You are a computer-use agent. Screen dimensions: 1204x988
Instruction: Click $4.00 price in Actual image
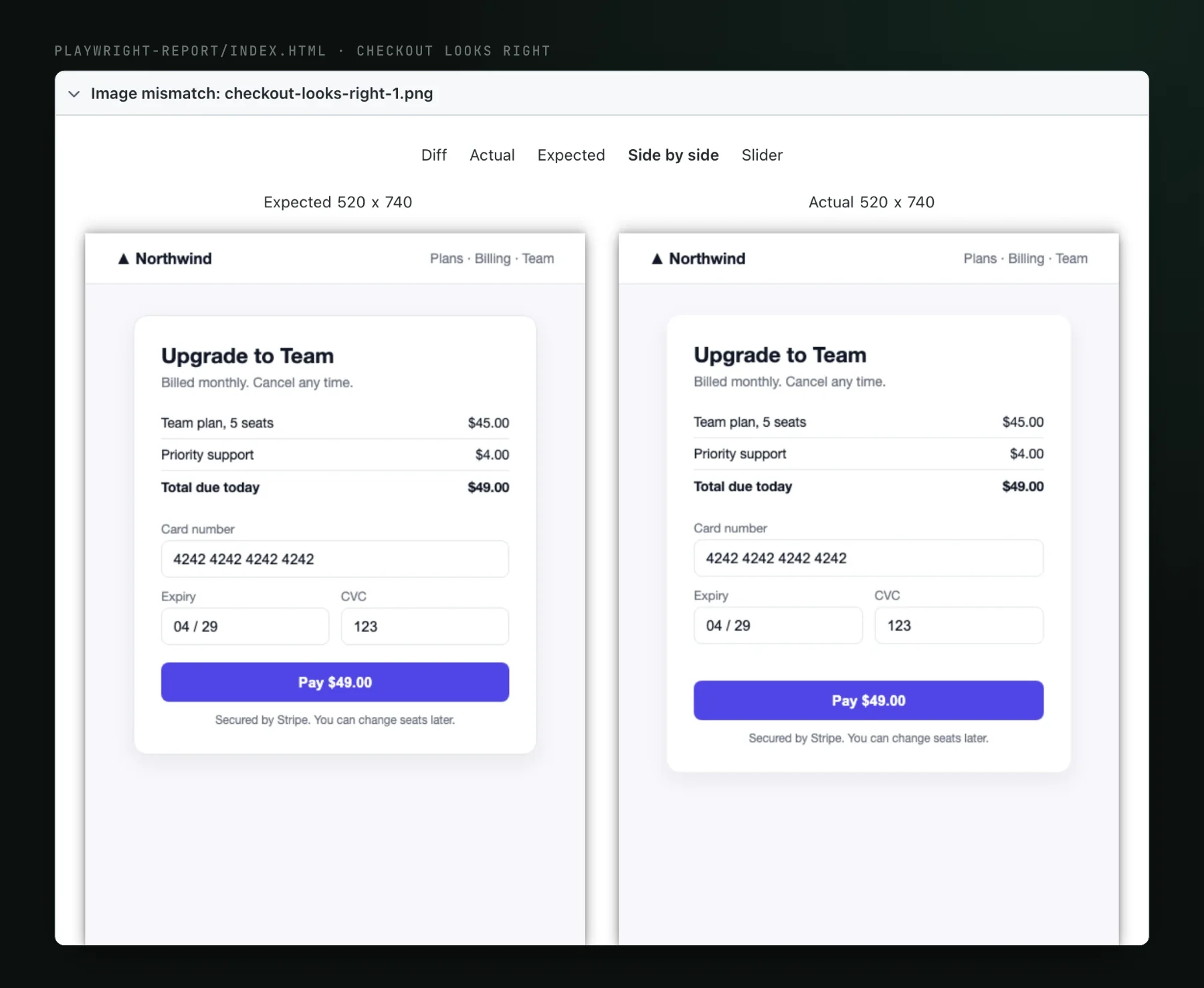[1027, 454]
